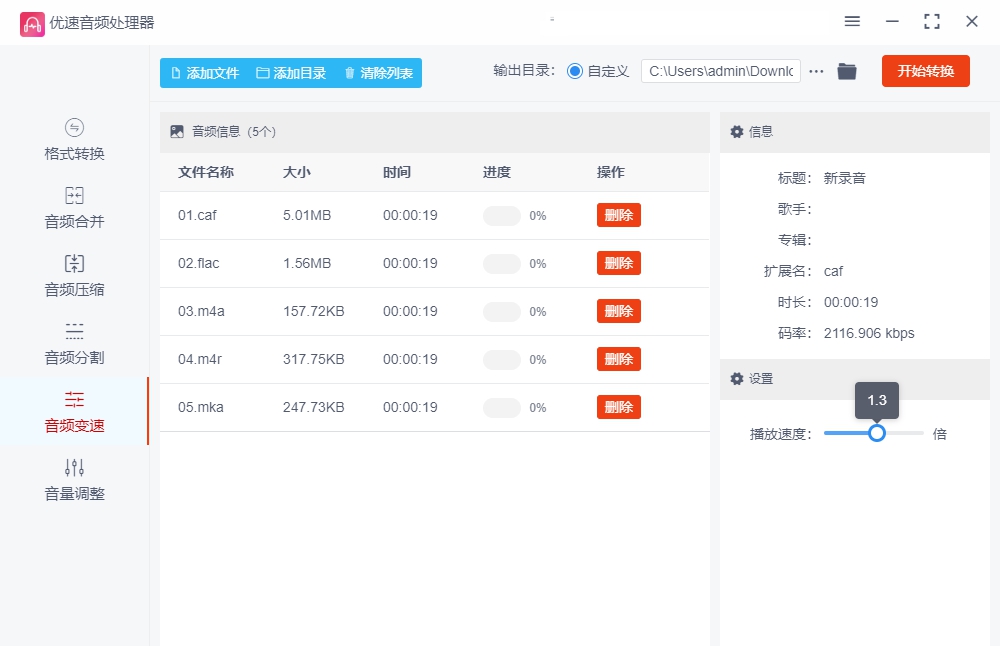Open the folder browse icon beside output path
The image size is (1000, 646).
click(847, 71)
